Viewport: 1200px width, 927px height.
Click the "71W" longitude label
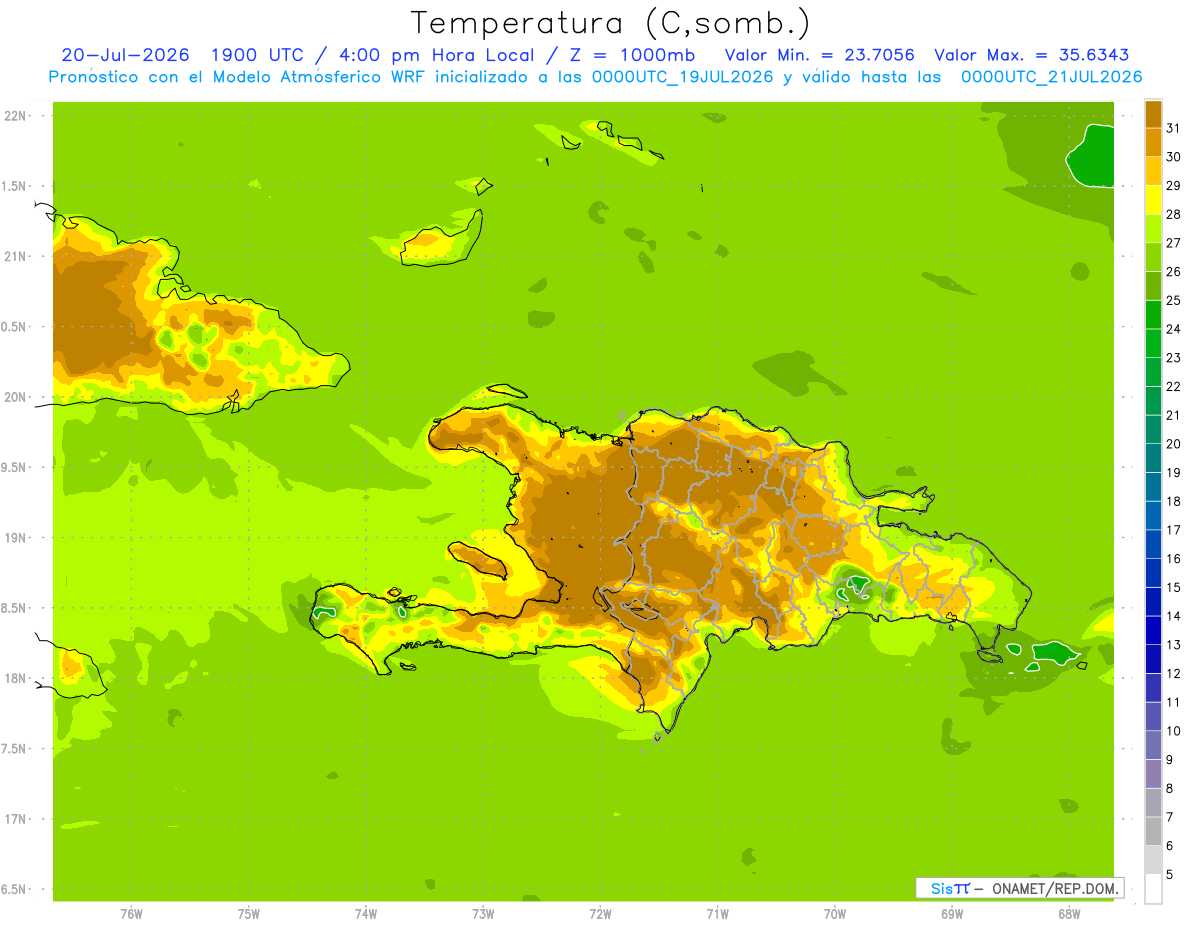click(717, 913)
